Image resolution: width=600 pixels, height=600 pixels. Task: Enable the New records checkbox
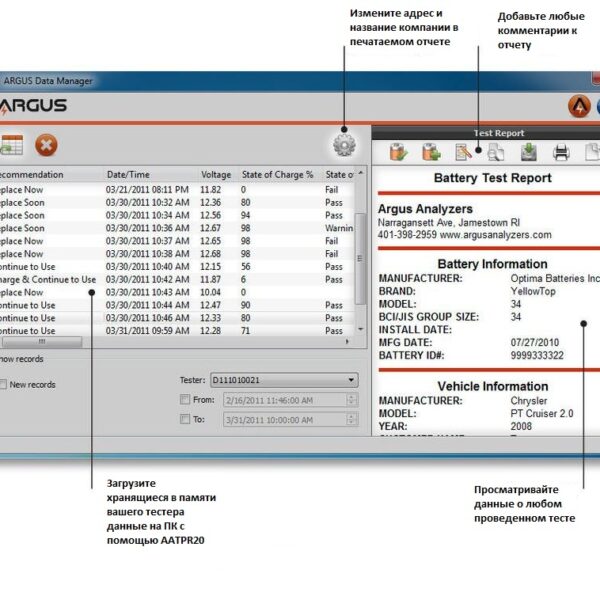click(x=3, y=385)
